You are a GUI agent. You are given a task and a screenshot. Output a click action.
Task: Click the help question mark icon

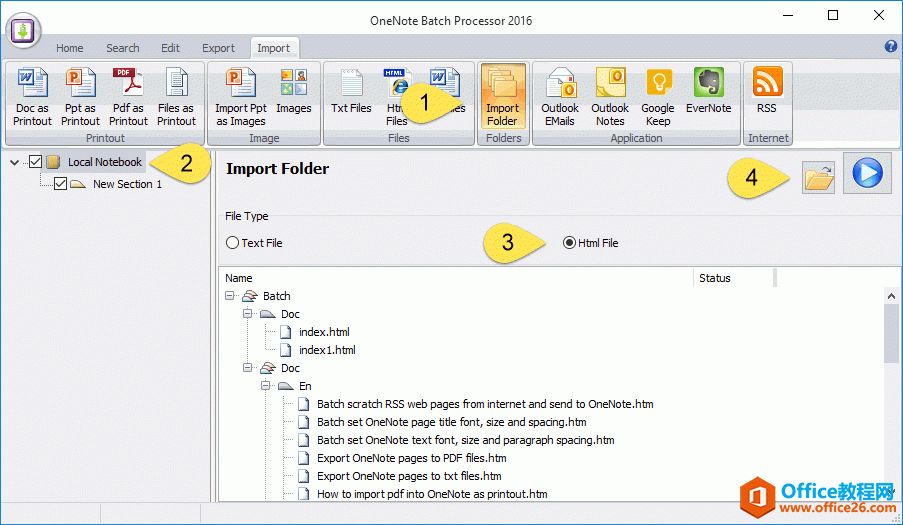point(890,46)
